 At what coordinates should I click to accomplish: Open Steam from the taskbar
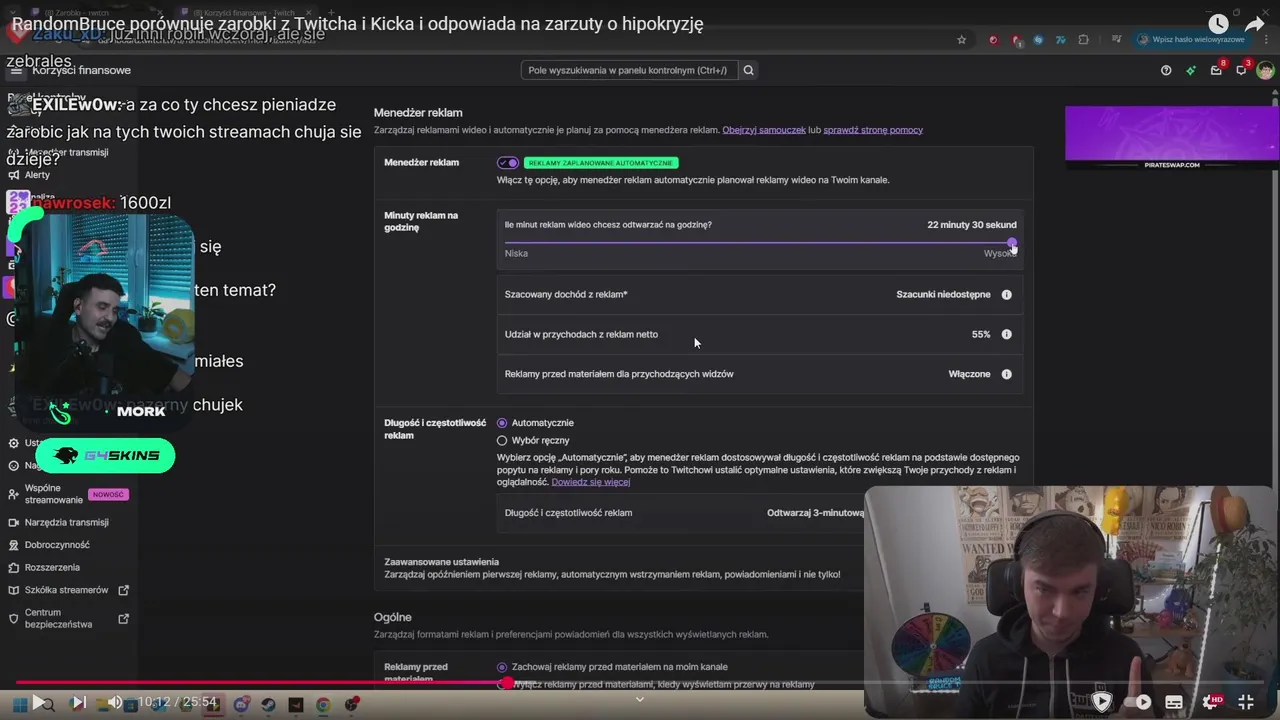click(268, 704)
